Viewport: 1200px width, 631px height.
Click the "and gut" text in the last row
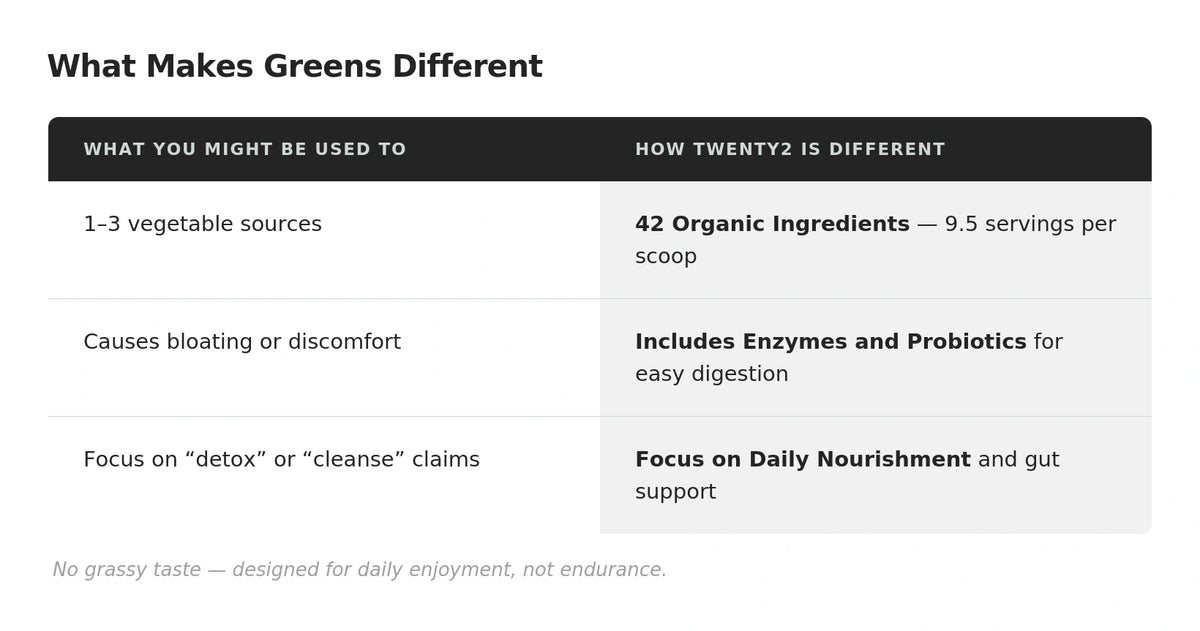[1018, 460]
